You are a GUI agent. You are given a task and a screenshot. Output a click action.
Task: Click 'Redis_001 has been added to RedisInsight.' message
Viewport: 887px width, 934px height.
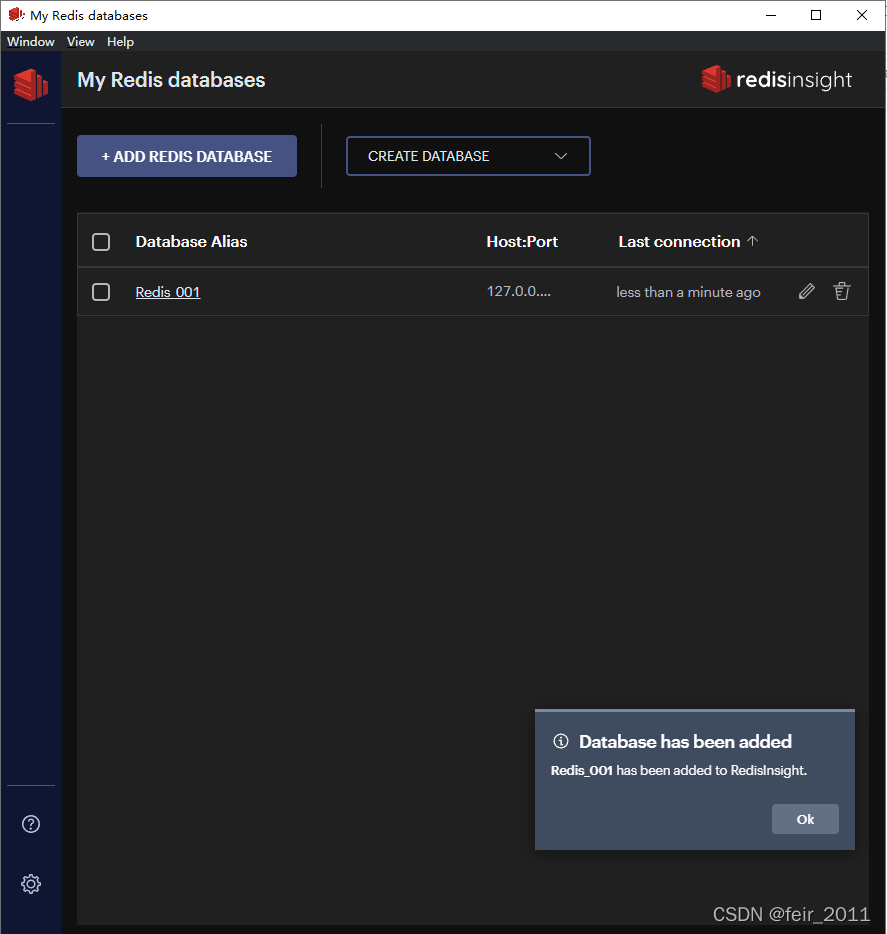679,770
